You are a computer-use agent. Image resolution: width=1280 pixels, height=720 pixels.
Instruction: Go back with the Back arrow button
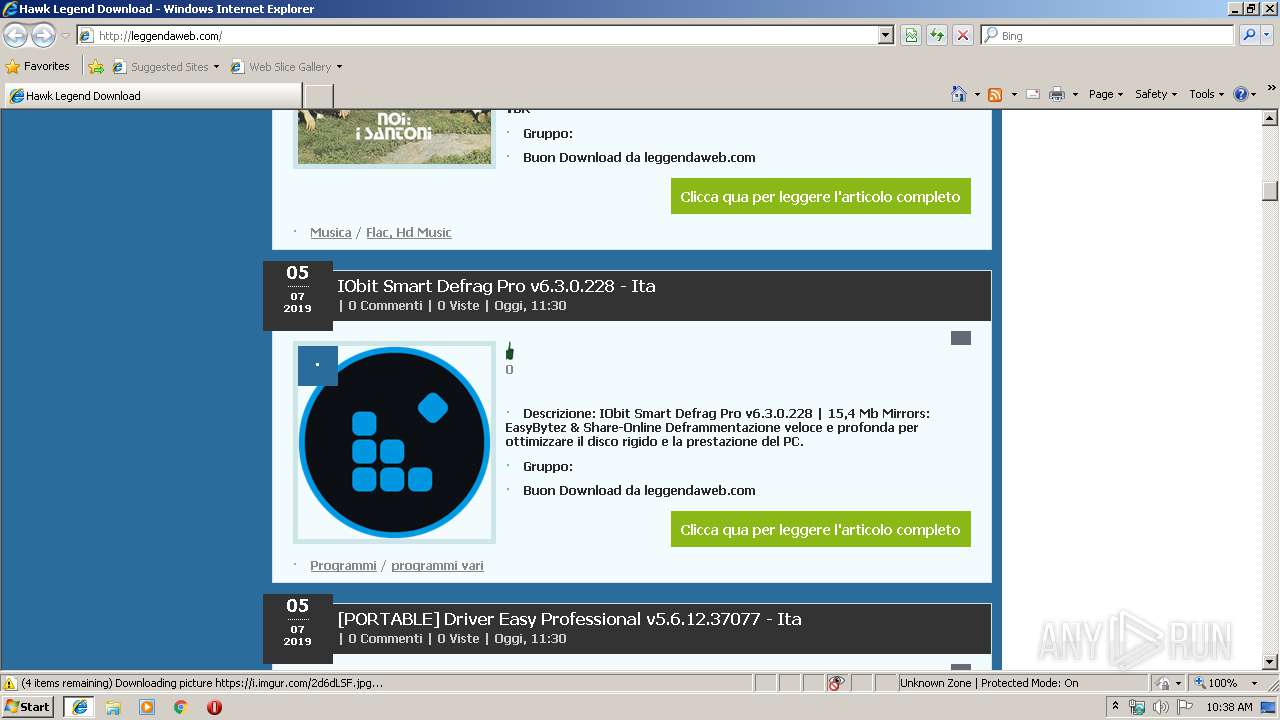tap(16, 35)
